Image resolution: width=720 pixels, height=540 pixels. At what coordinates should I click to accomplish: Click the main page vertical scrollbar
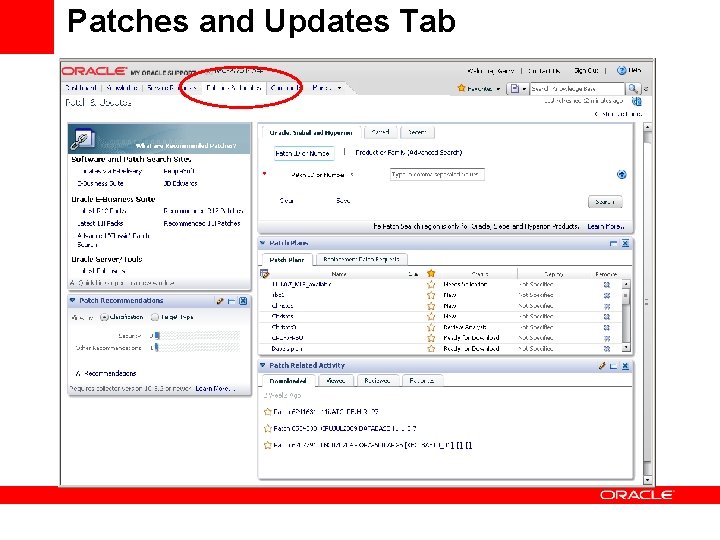pyautogui.click(x=647, y=303)
